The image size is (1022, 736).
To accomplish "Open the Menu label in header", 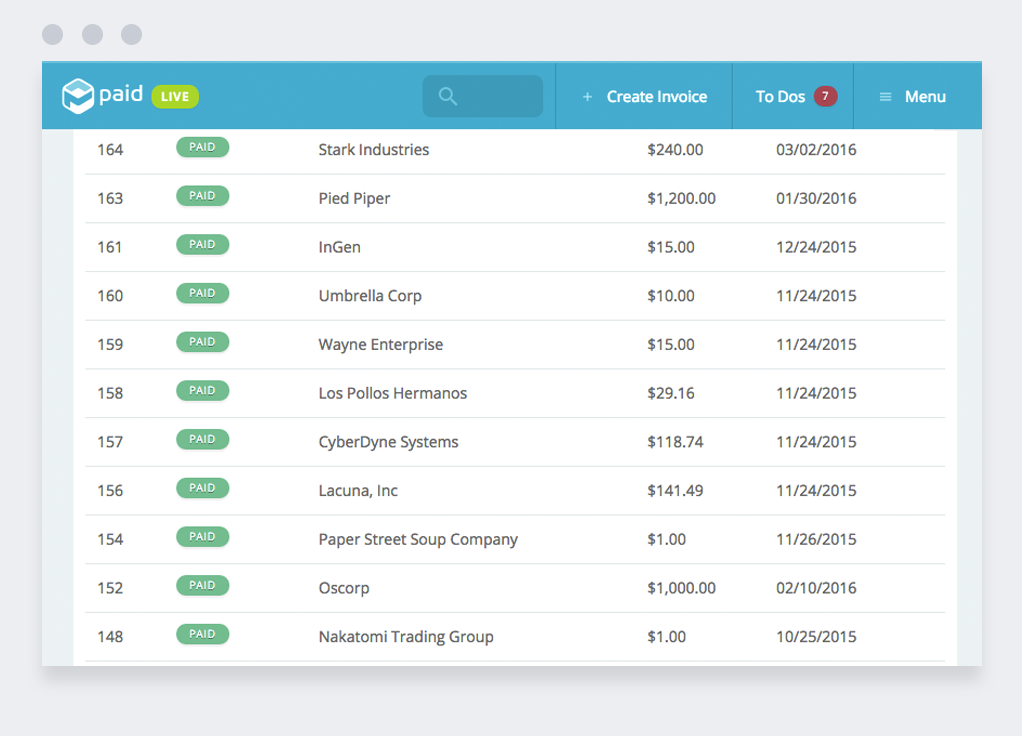I will 925,96.
